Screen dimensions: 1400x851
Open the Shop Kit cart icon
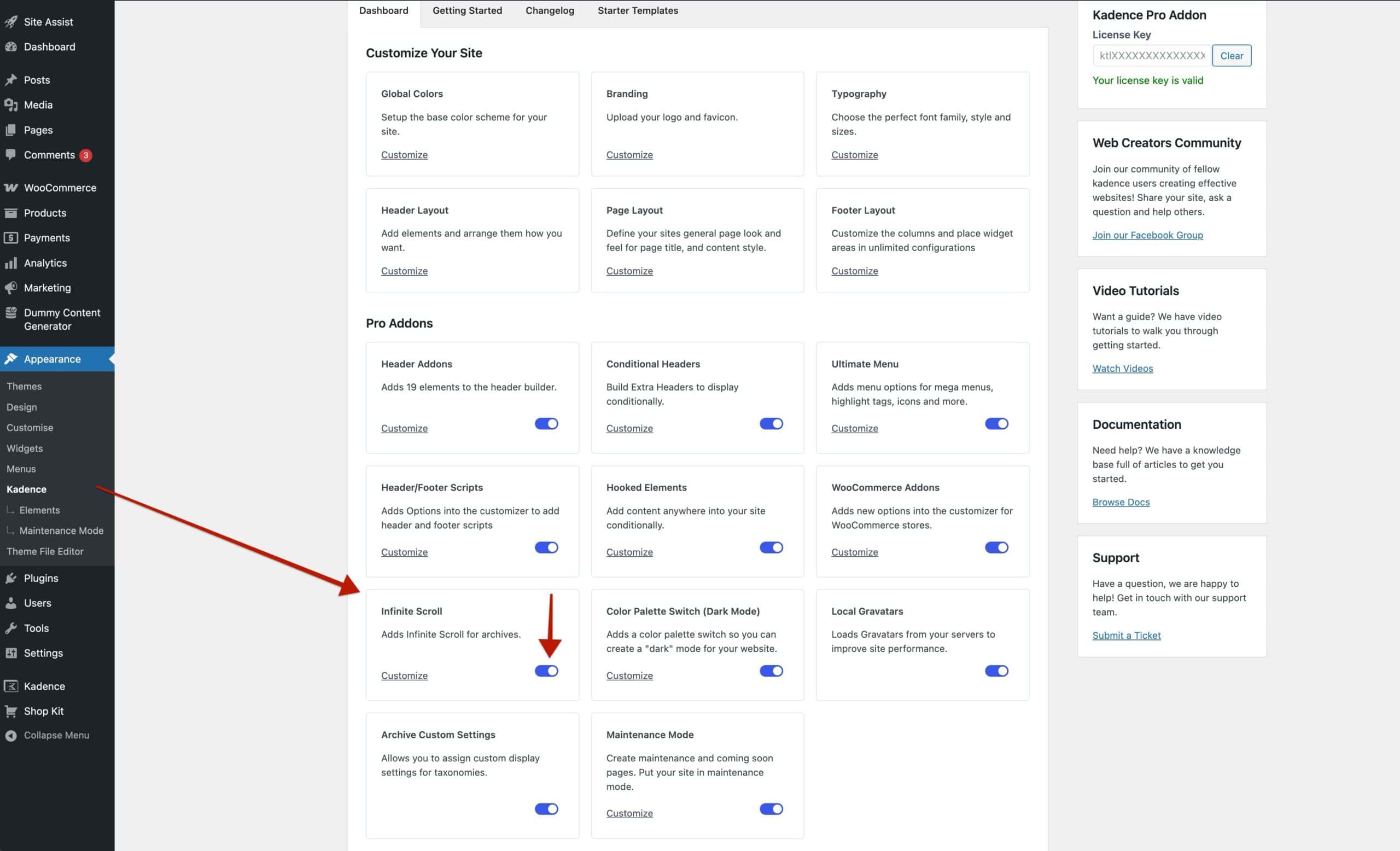click(11, 710)
